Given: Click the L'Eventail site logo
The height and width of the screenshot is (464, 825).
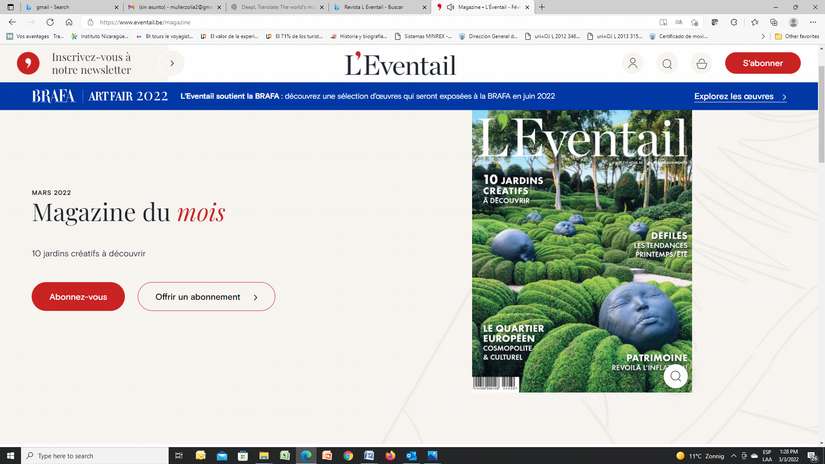Looking at the screenshot, I should pos(400,64).
